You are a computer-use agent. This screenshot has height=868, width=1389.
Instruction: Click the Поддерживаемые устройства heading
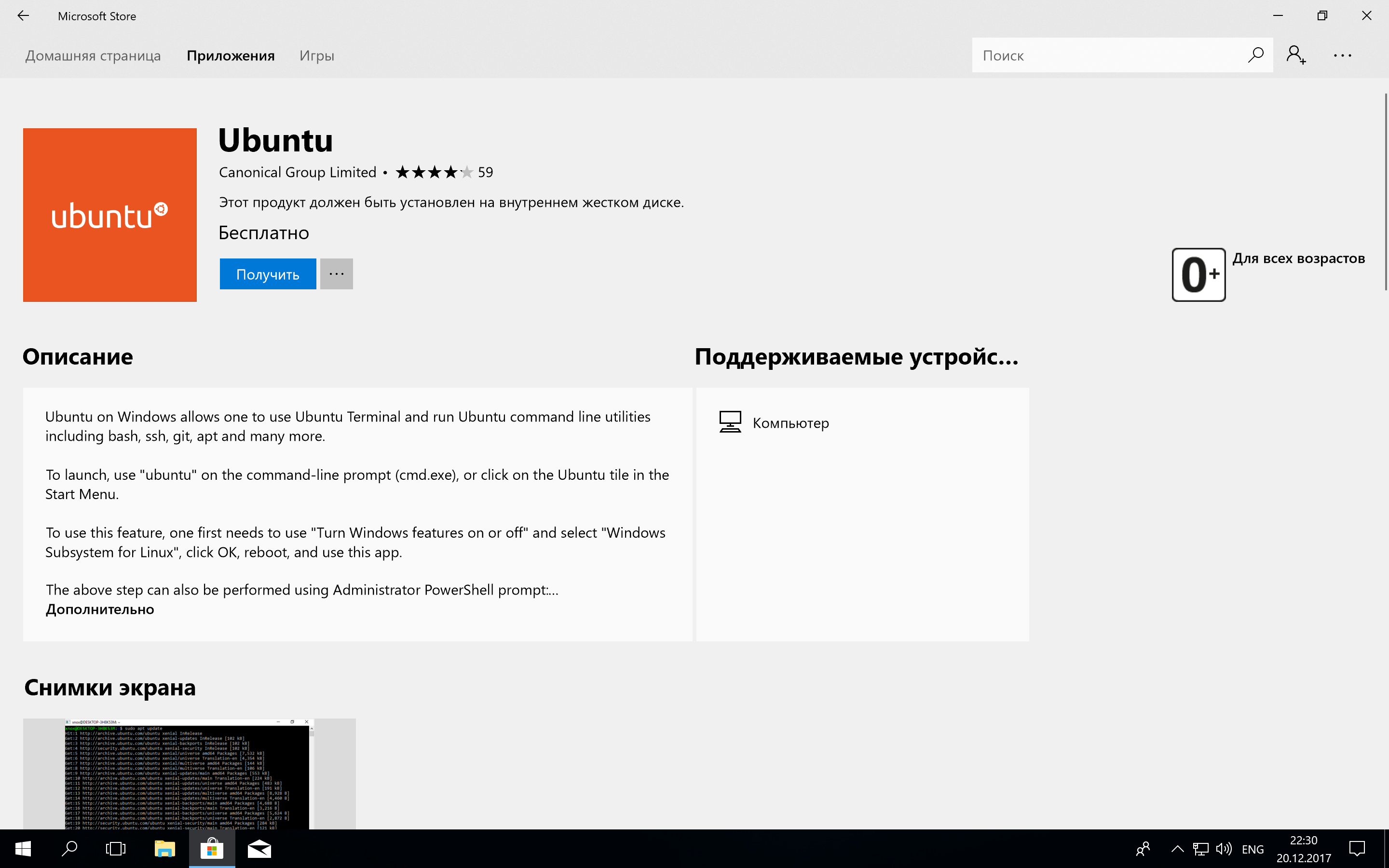(x=857, y=357)
